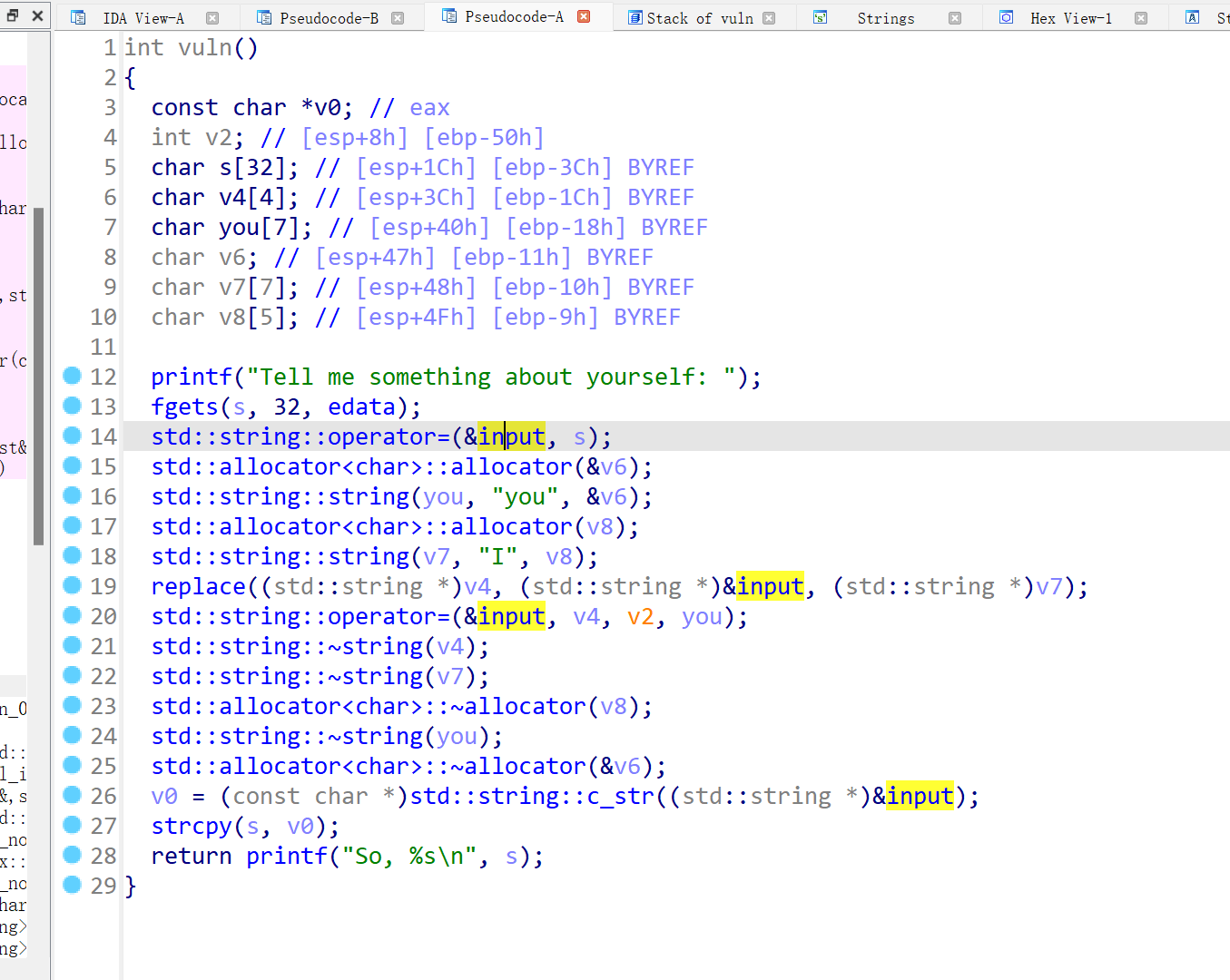This screenshot has height=980, width=1230.
Task: Click the edata argument on line 13
Action: 361,407
